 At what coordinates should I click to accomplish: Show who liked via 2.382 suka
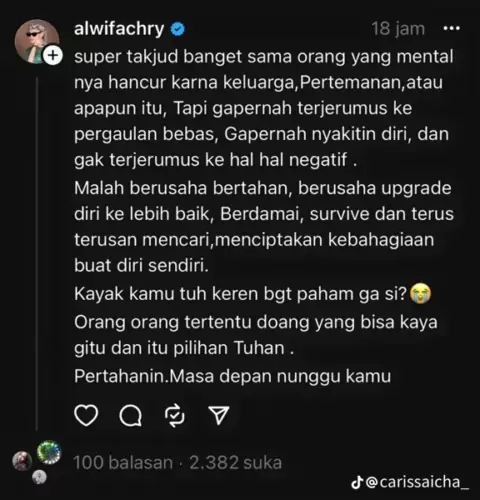tap(235, 463)
